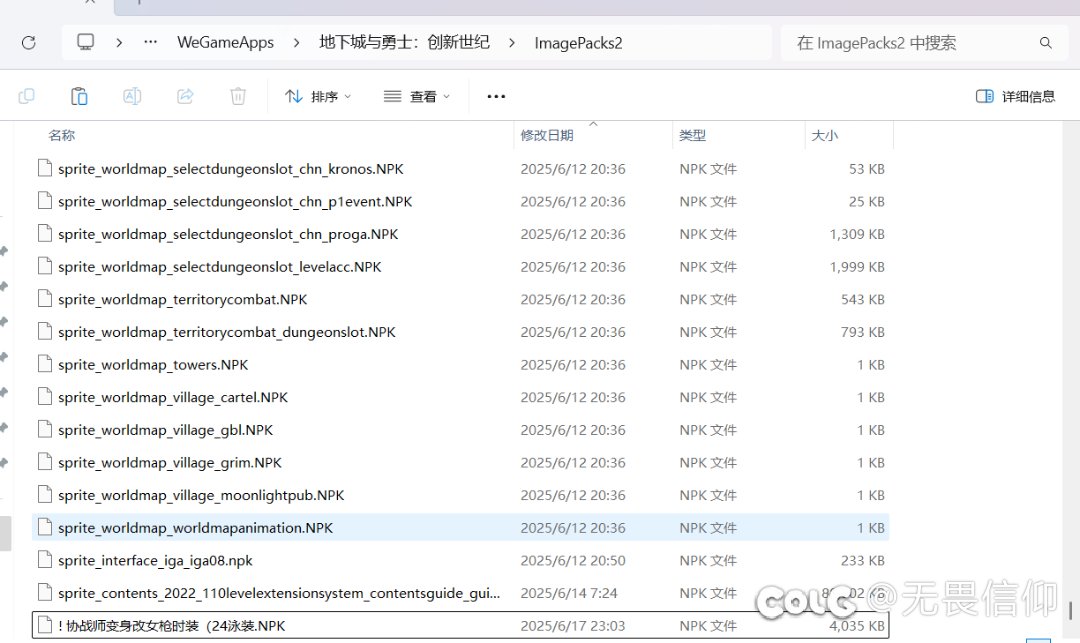Image resolution: width=1080 pixels, height=643 pixels.
Task: Click the 1,999 KB size cell
Action: click(857, 267)
